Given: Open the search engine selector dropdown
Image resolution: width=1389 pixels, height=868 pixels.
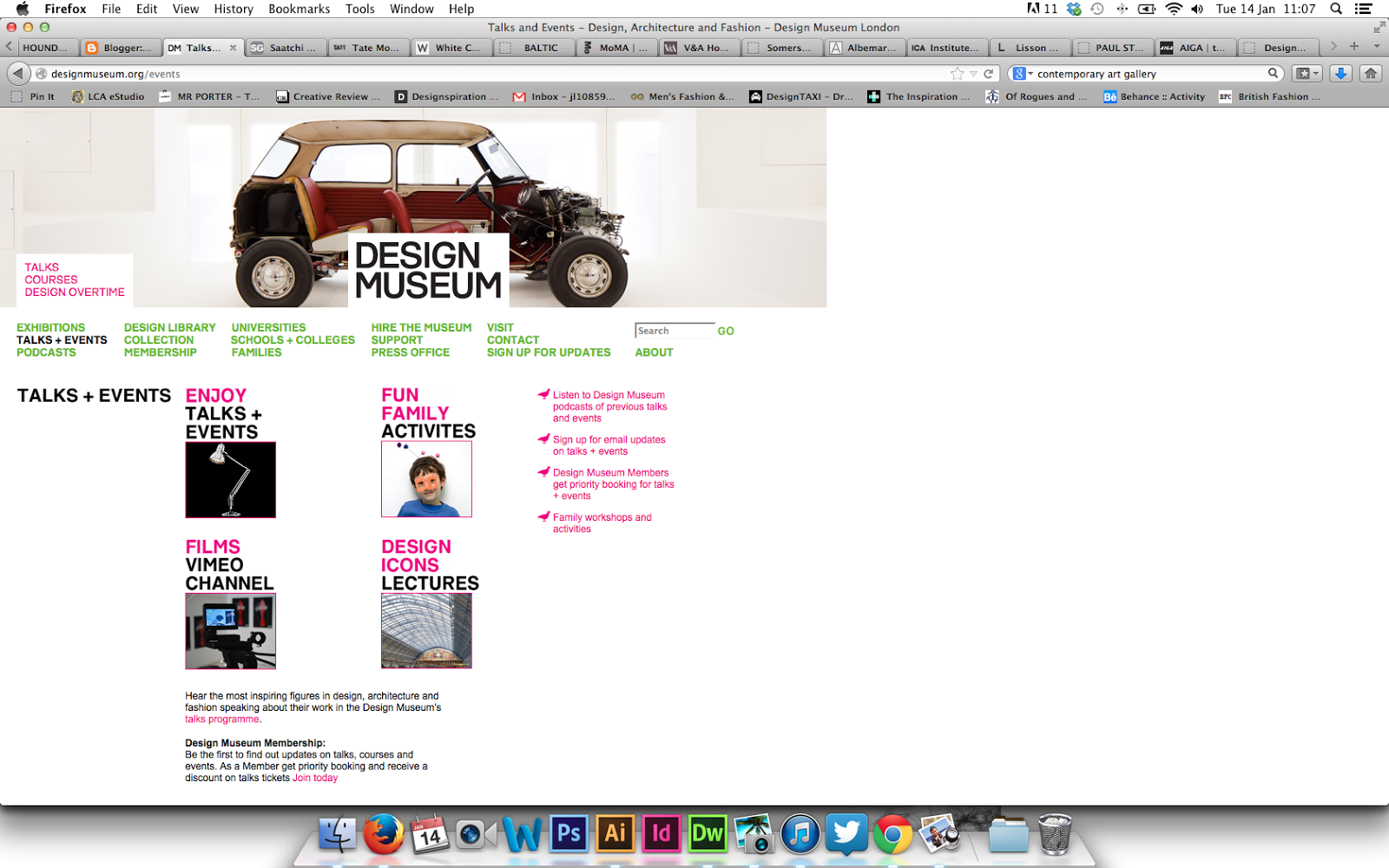Looking at the screenshot, I should [x=1024, y=74].
